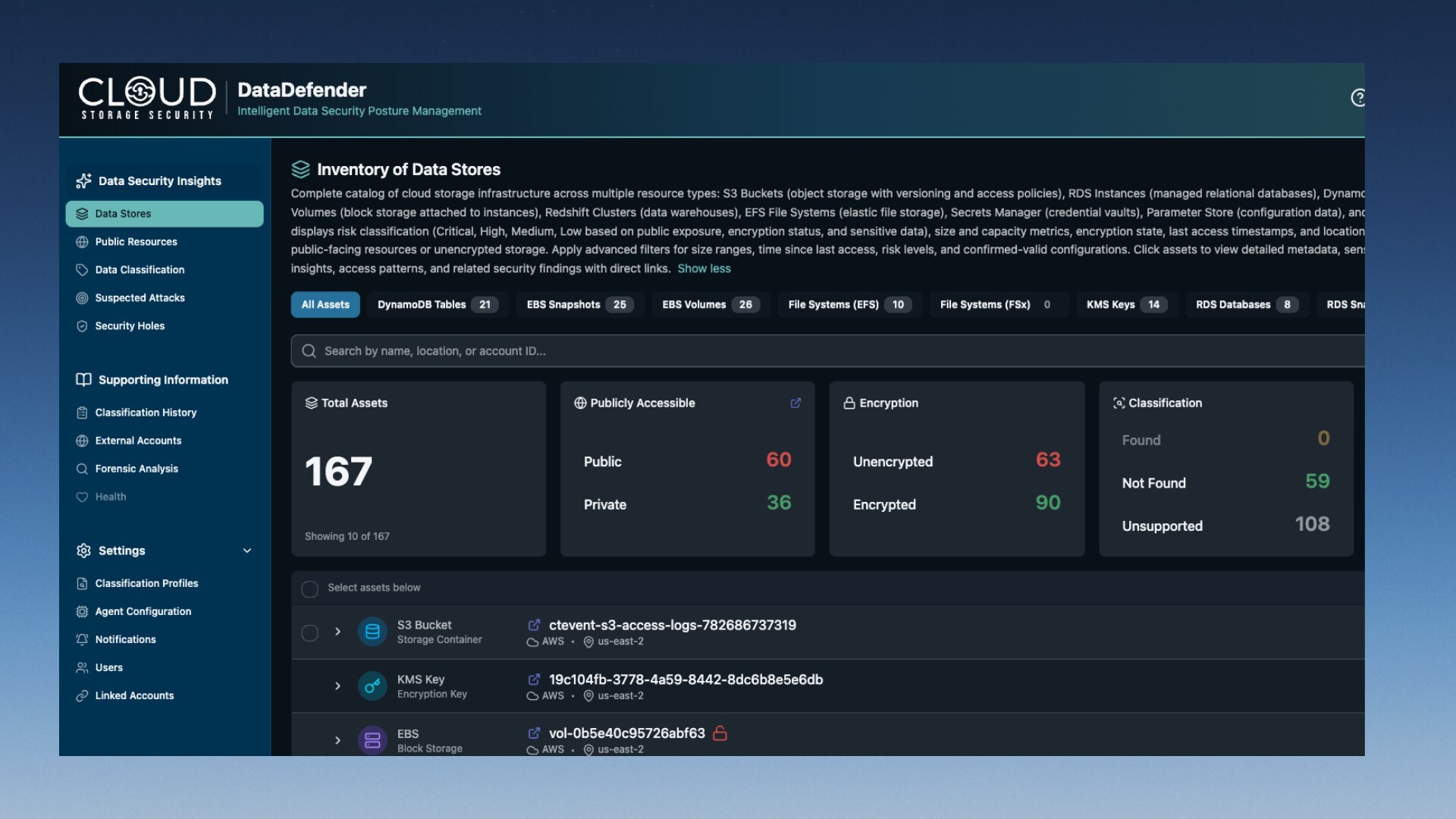Switch to the DynamoDB Tables tab
Screen dimensions: 1456x819
(436, 305)
